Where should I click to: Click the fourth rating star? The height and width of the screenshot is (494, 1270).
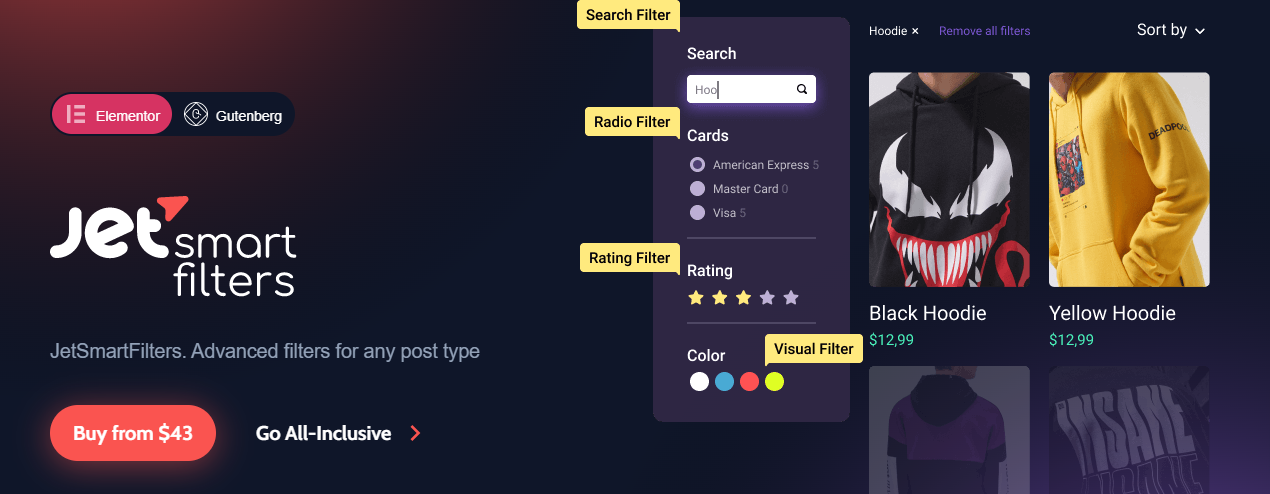pos(768,298)
